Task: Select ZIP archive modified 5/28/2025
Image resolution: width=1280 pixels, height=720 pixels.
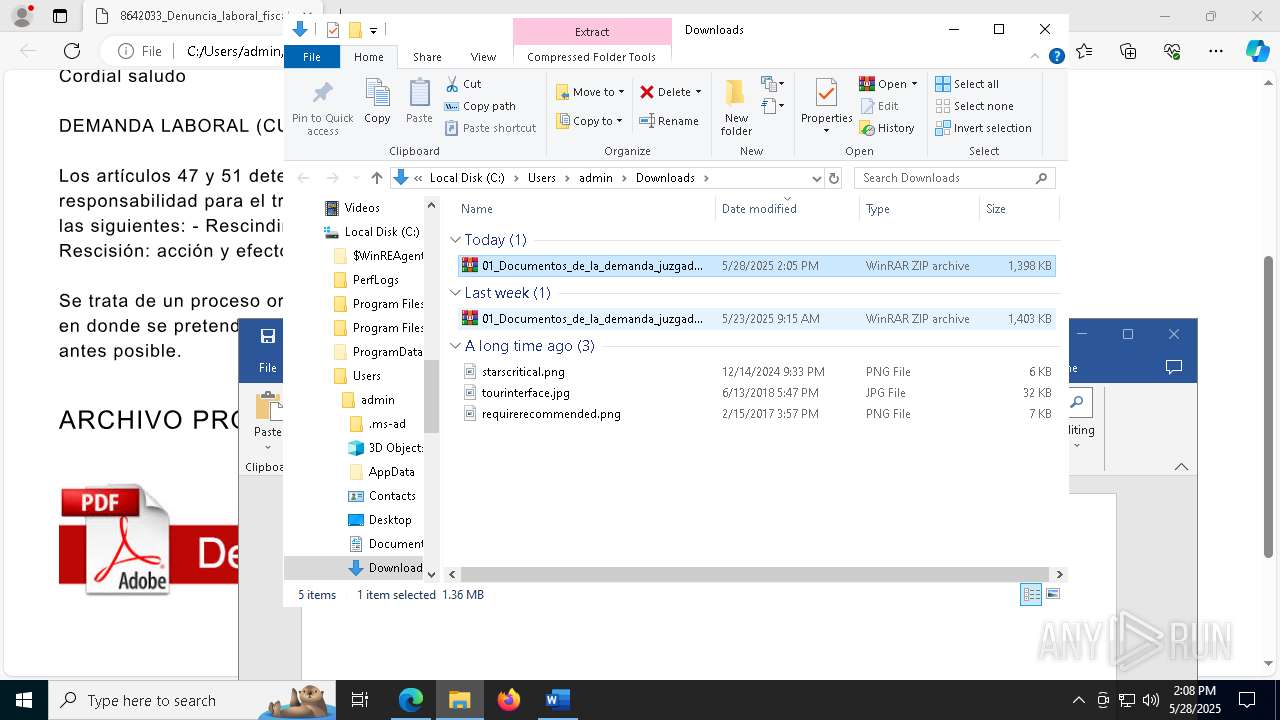Action: pyautogui.click(x=756, y=266)
